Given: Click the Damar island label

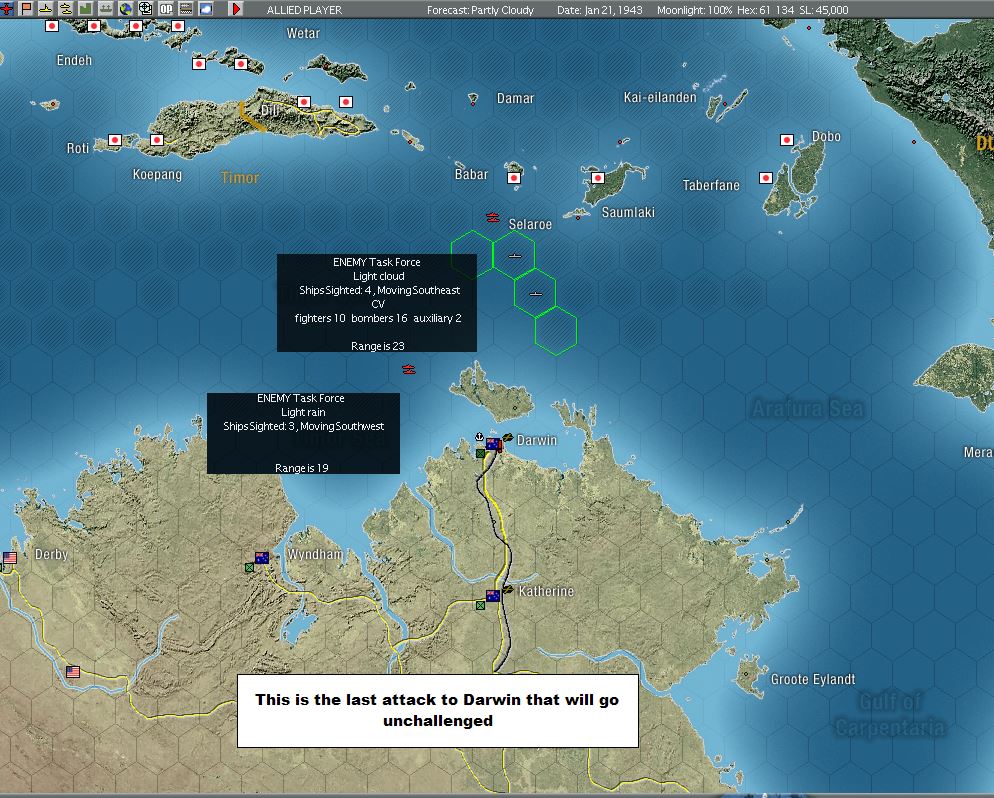Looking at the screenshot, I should 515,98.
